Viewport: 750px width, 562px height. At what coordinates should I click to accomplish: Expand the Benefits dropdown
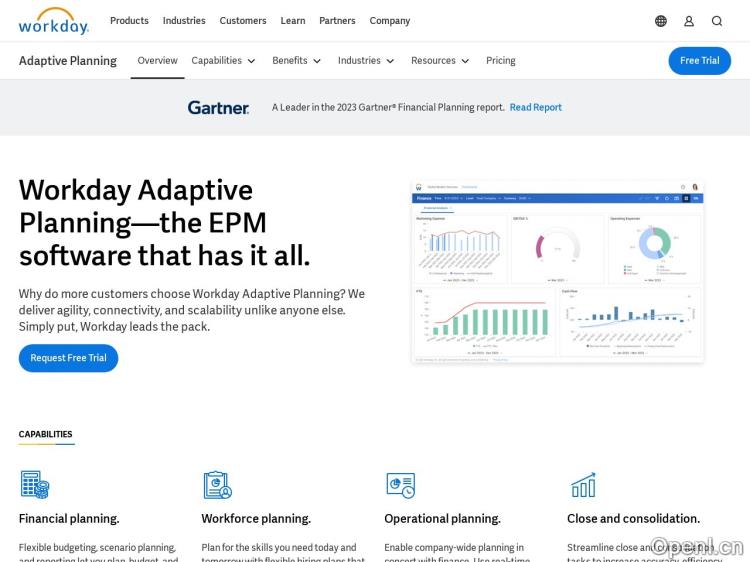[x=297, y=61]
